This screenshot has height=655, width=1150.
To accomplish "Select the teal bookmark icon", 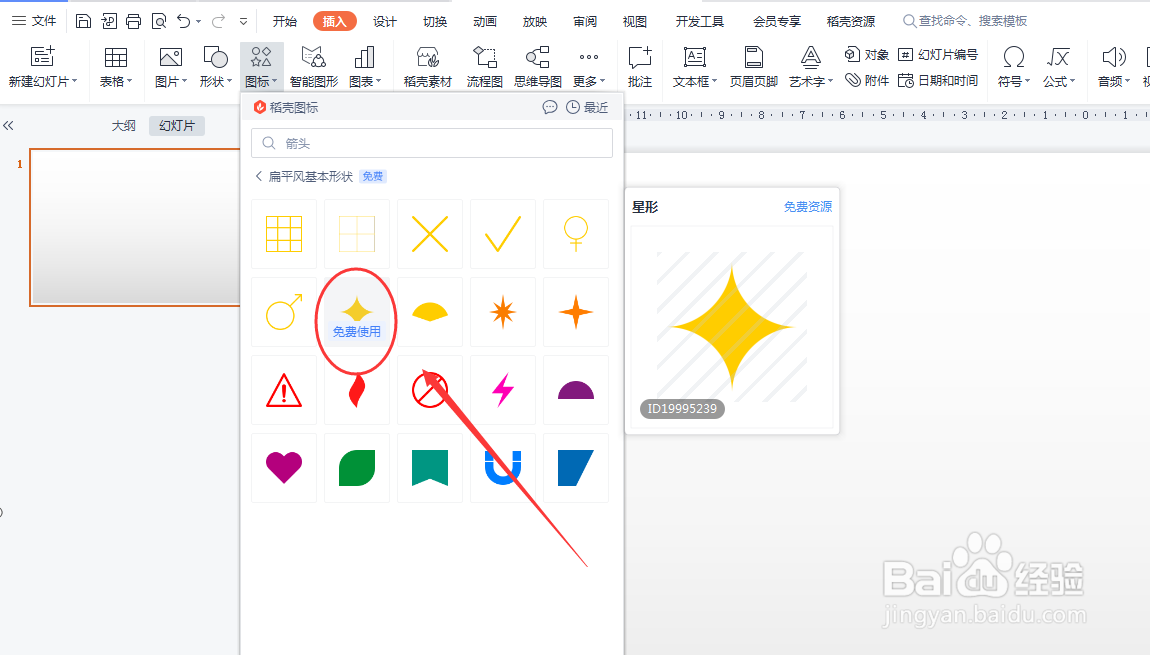I will coord(430,467).
